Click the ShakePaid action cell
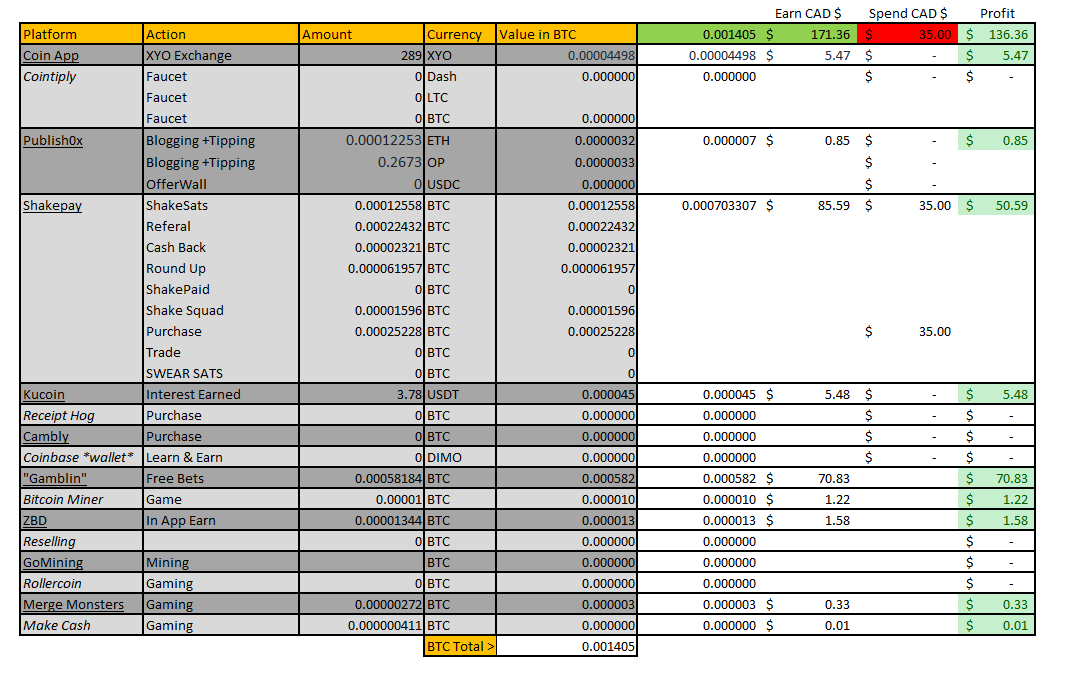This screenshot has height=673, width=1074. coord(221,290)
